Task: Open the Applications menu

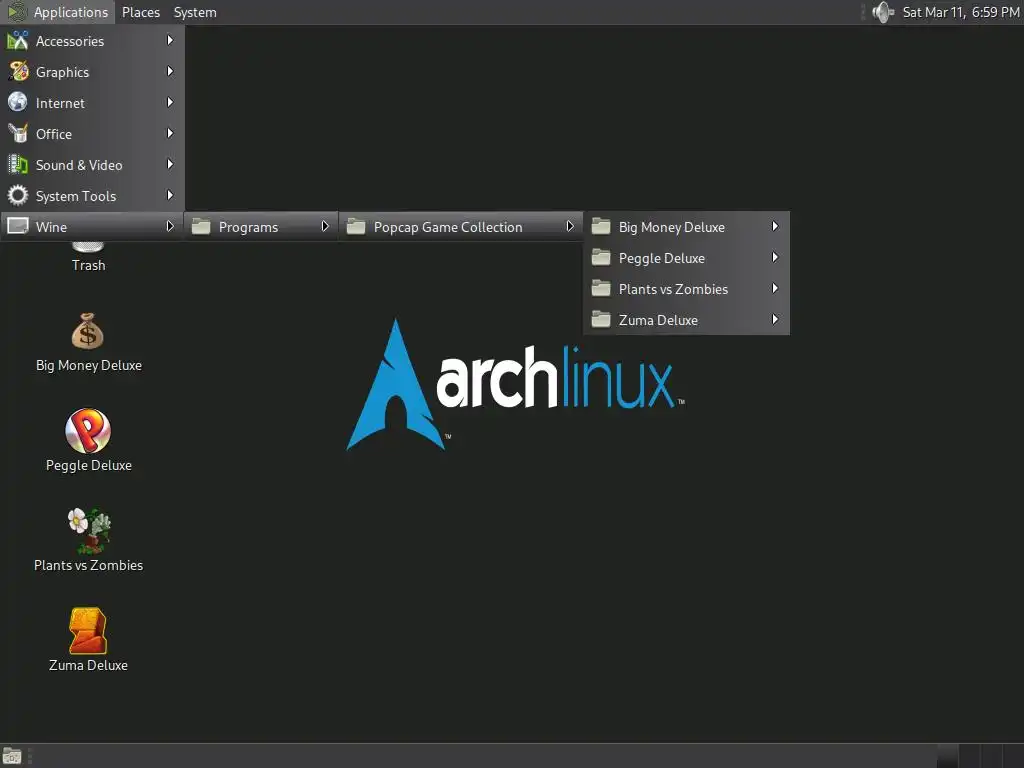Action: tap(57, 12)
